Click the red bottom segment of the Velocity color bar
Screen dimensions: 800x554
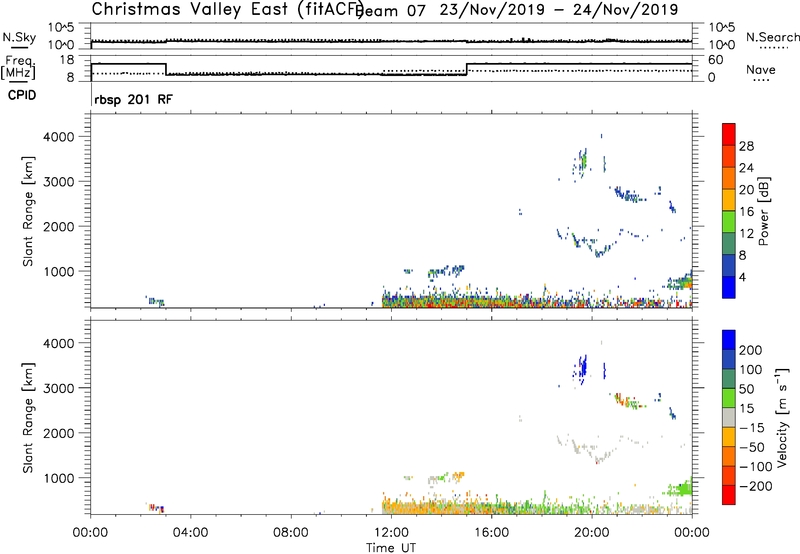click(729, 495)
